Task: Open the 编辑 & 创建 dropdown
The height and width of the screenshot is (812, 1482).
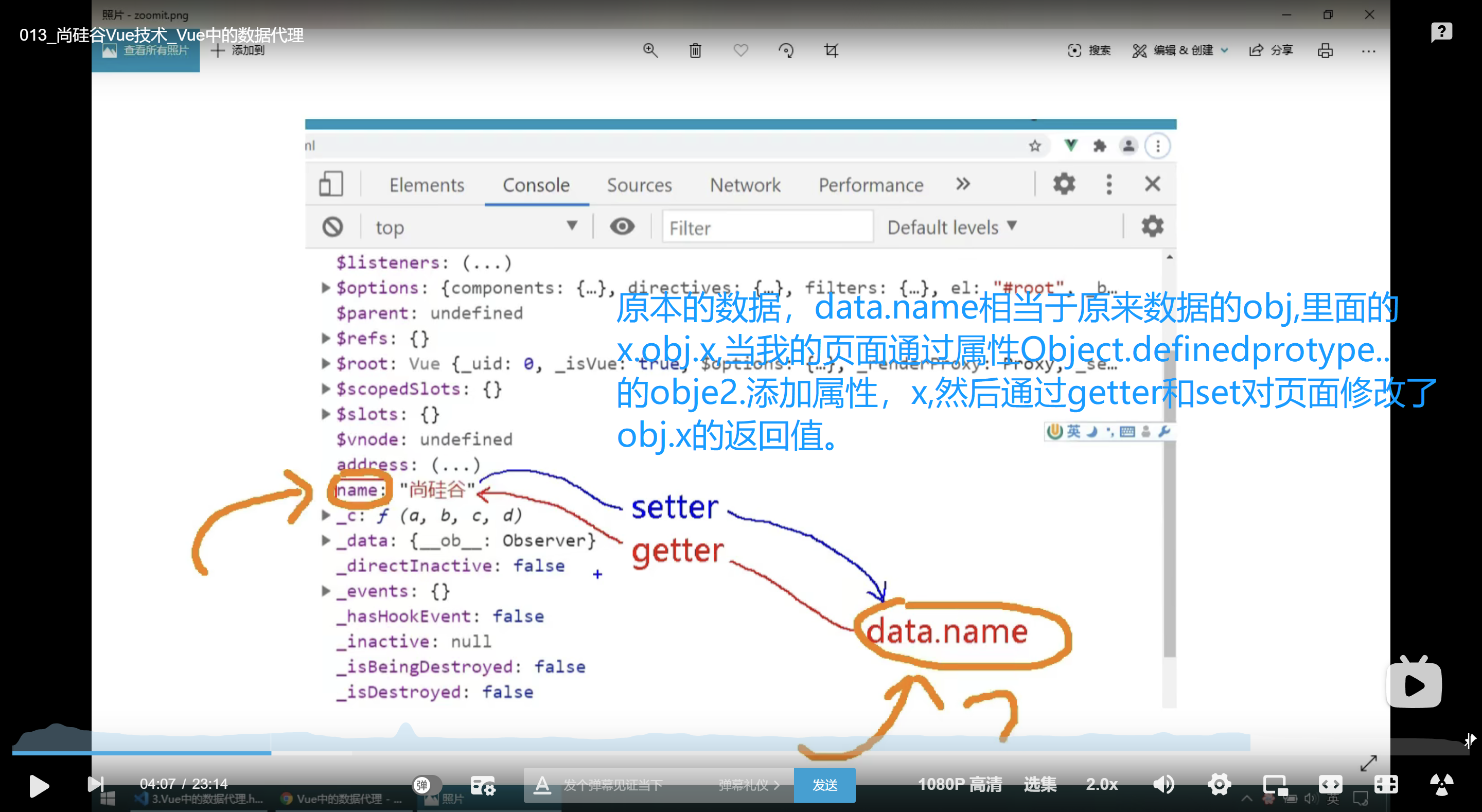Action: click(x=1180, y=50)
